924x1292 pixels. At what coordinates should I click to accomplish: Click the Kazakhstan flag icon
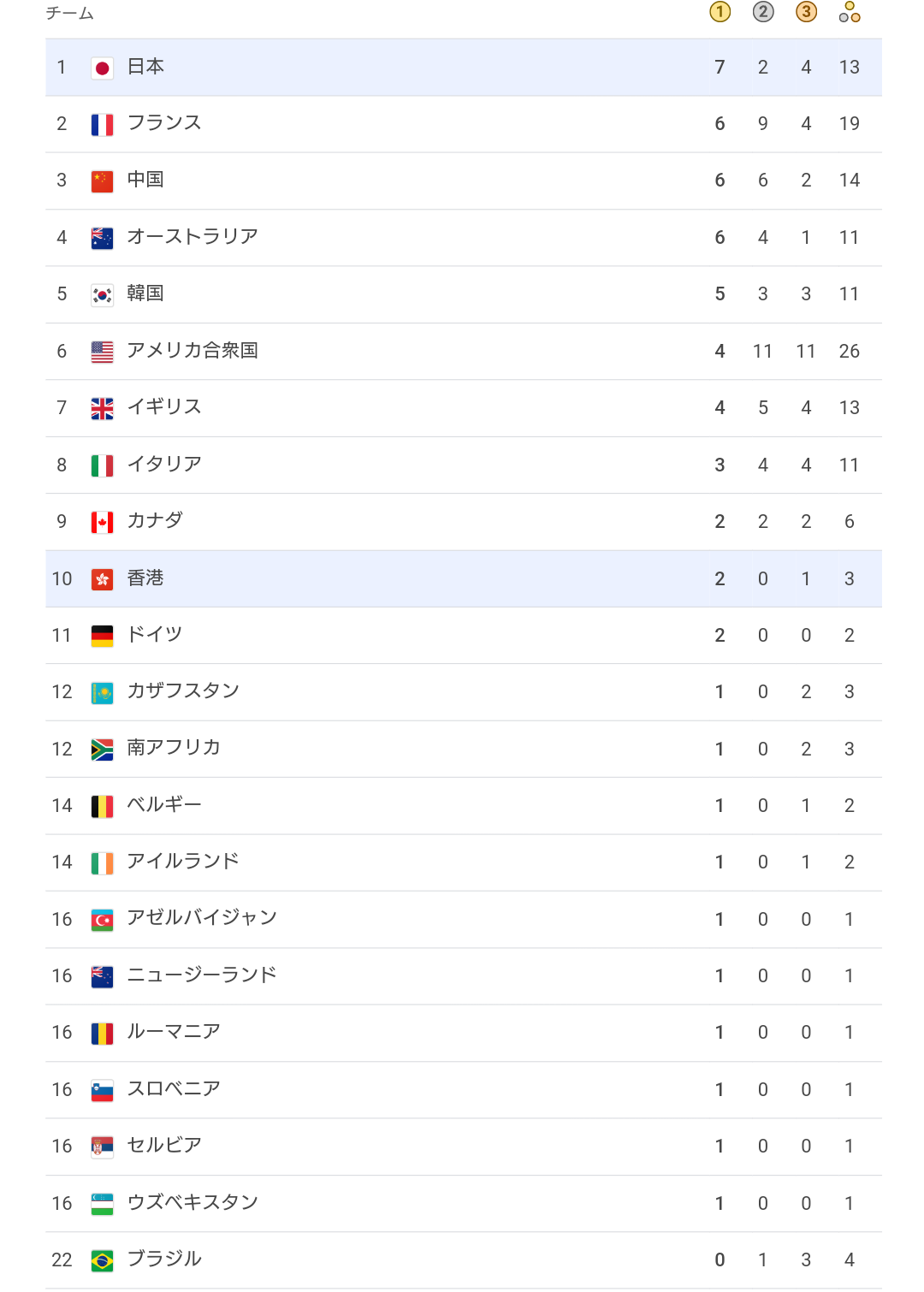(x=103, y=693)
